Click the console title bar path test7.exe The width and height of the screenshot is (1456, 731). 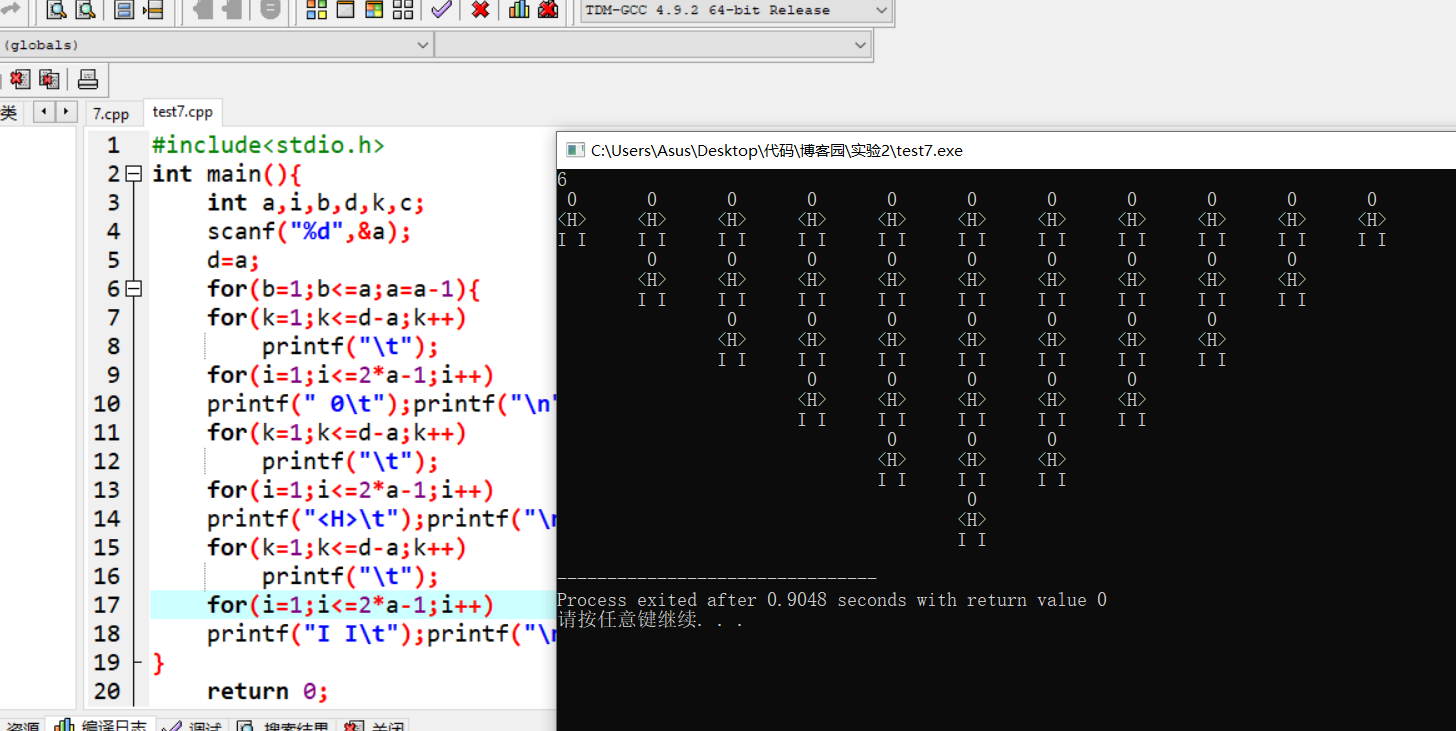[777, 151]
